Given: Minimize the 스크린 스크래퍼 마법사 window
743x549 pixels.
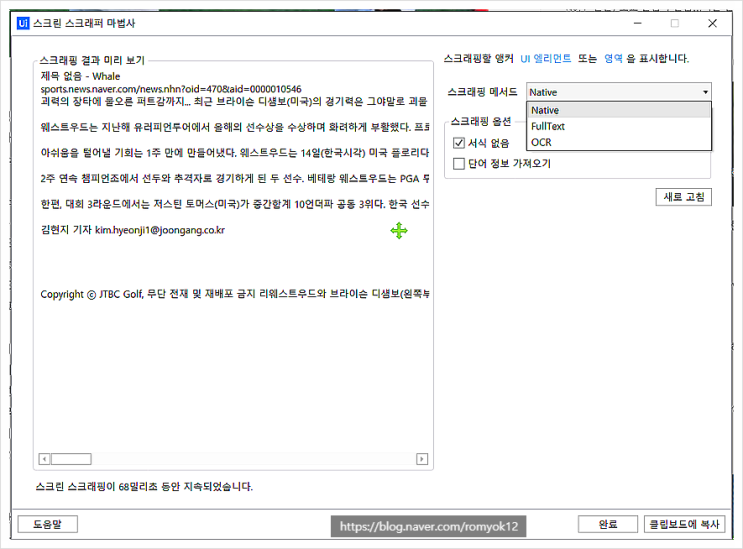Looking at the screenshot, I should click(638, 23).
